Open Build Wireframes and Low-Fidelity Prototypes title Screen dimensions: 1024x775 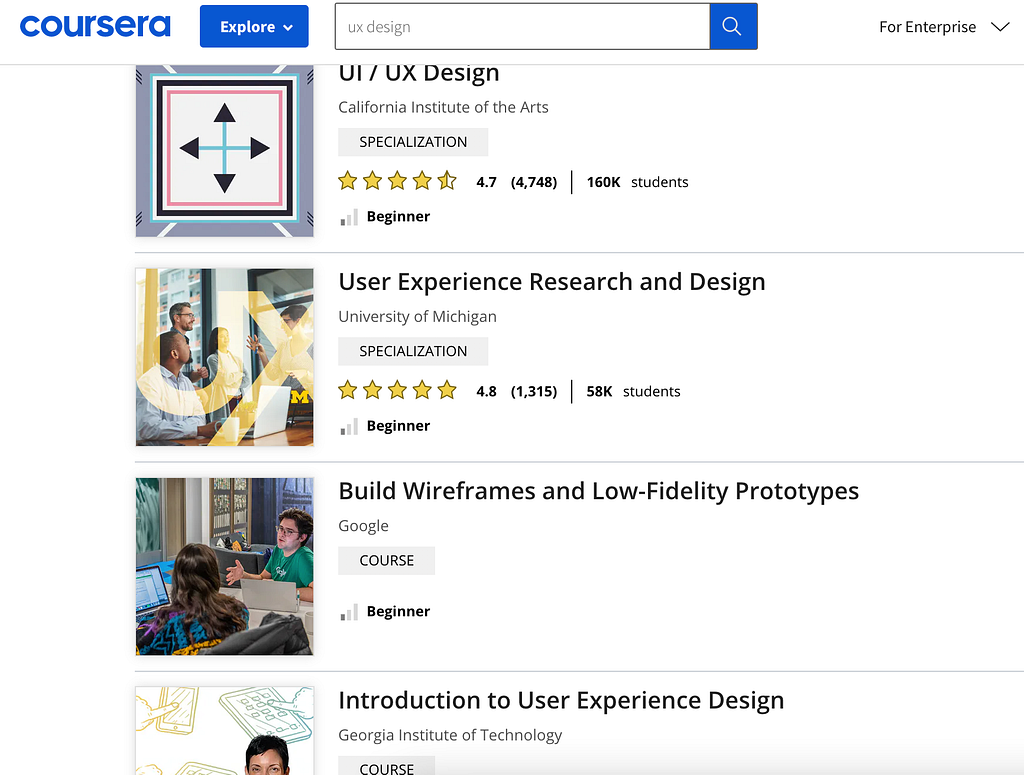point(599,491)
